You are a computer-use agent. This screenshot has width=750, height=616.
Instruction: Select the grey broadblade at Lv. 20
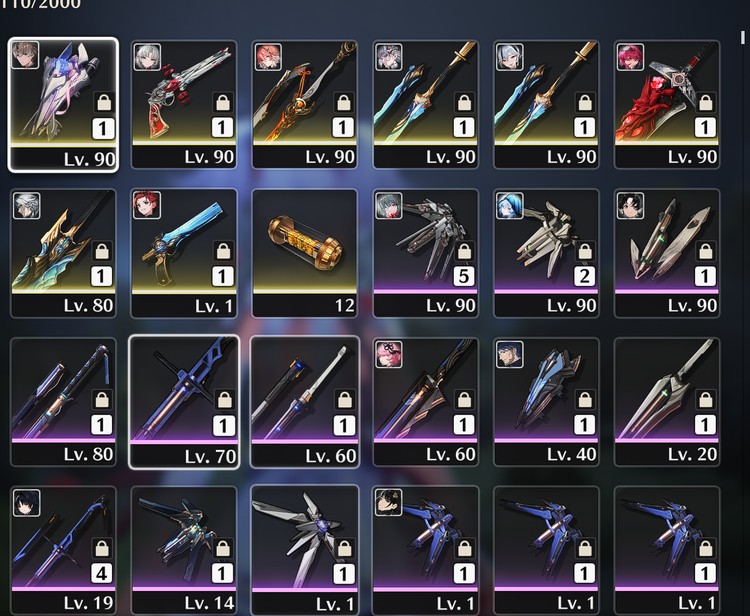click(x=667, y=402)
